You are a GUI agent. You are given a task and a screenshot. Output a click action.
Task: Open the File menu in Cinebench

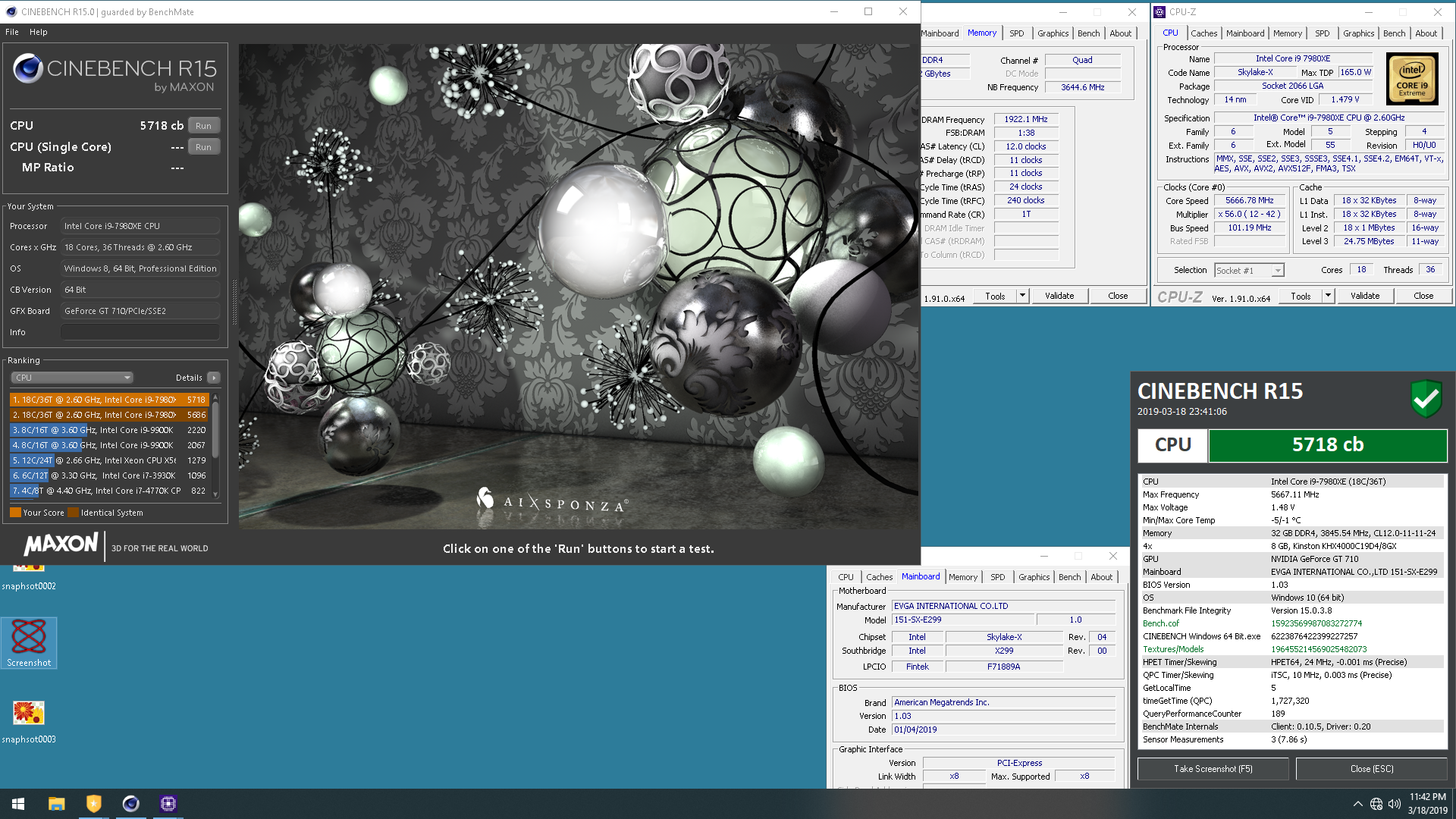coord(12,32)
